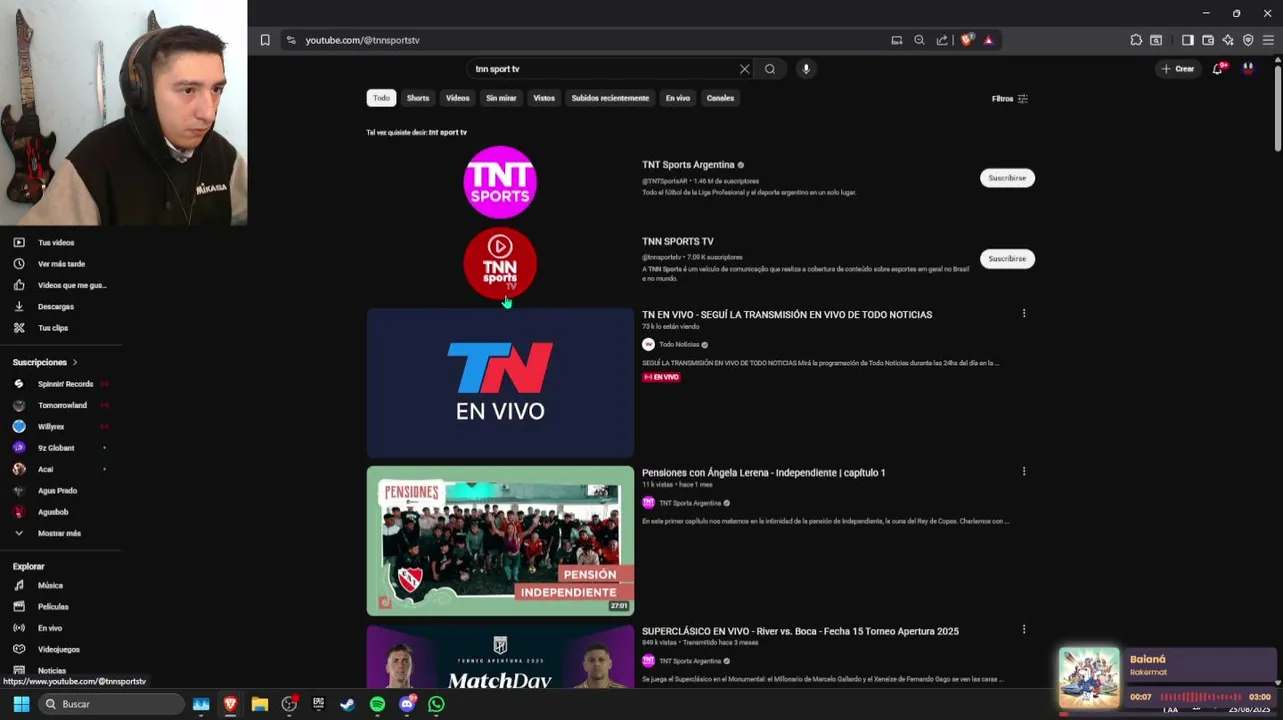Viewport: 1283px width, 720px height.
Task: Click the zoom magnifier icon in address bar
Action: [919, 40]
